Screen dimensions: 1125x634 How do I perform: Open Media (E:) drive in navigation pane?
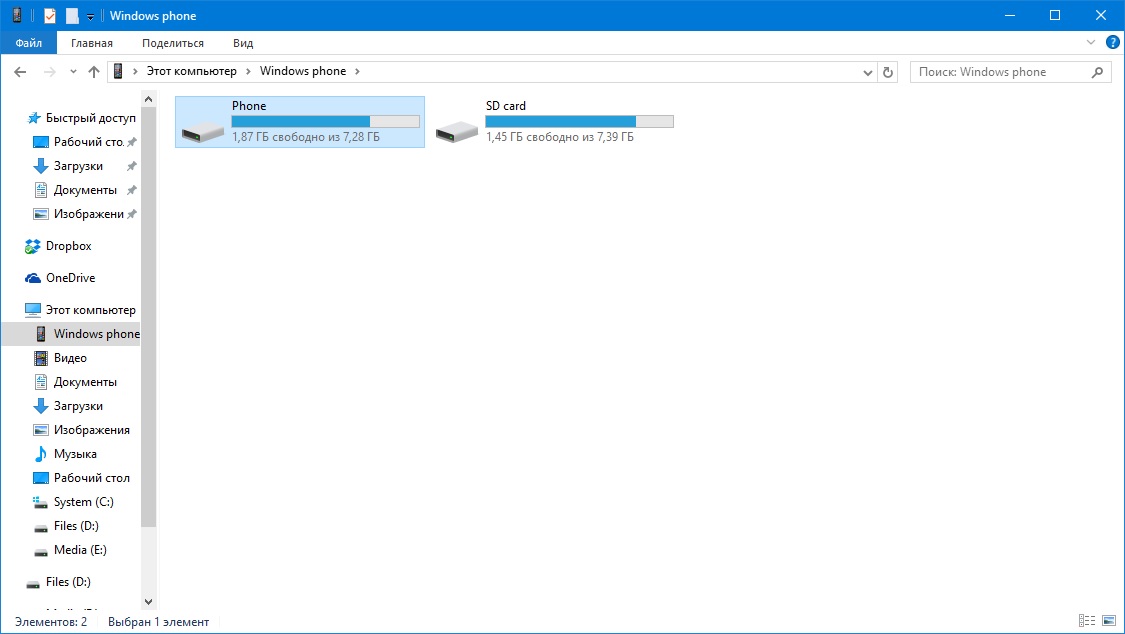80,550
